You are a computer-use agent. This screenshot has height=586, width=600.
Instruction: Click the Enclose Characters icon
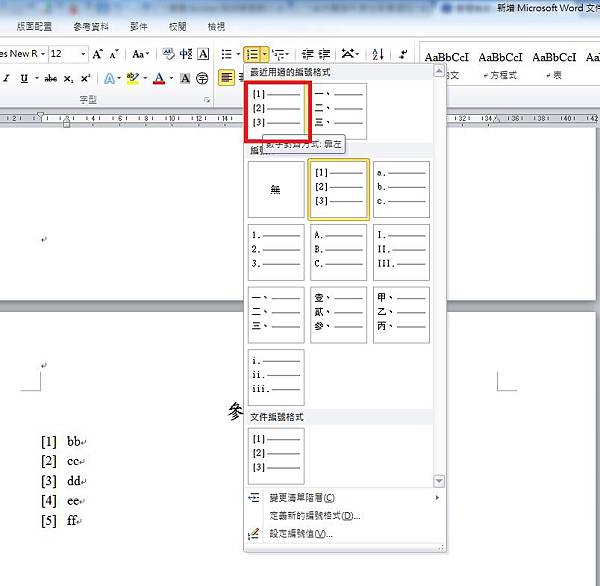pyautogui.click(x=202, y=79)
